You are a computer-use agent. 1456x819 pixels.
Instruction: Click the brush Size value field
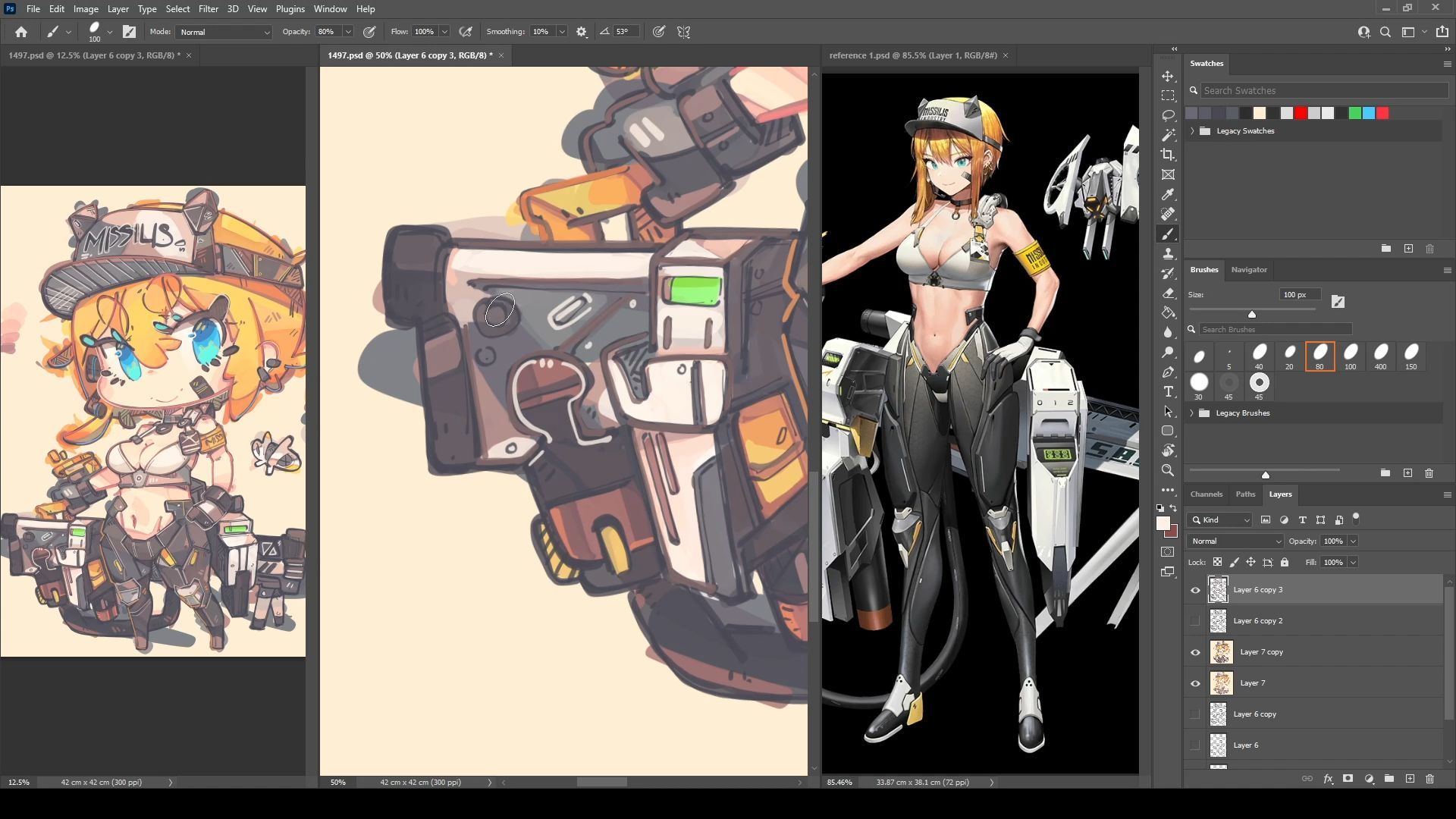click(1300, 295)
